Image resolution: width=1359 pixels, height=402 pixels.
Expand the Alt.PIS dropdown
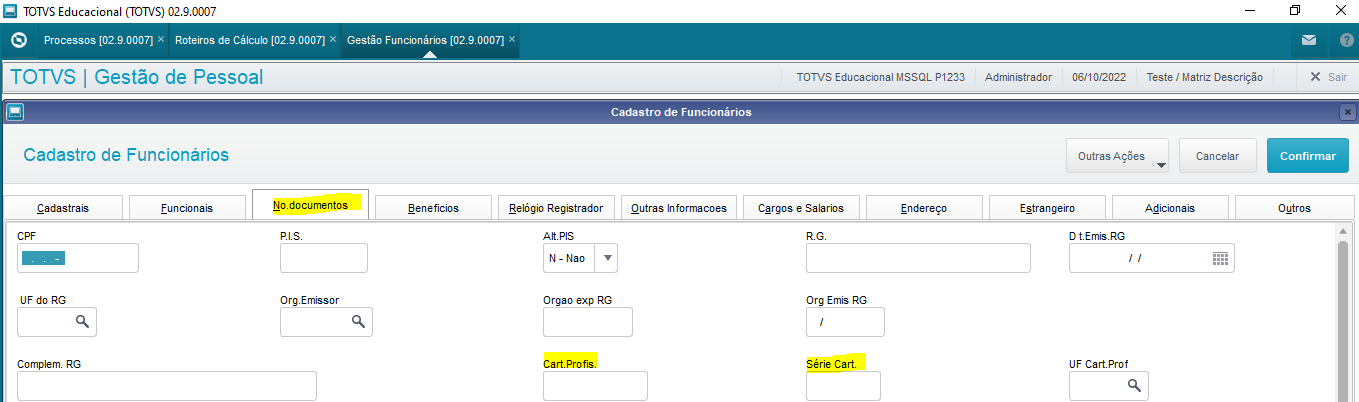click(x=607, y=258)
